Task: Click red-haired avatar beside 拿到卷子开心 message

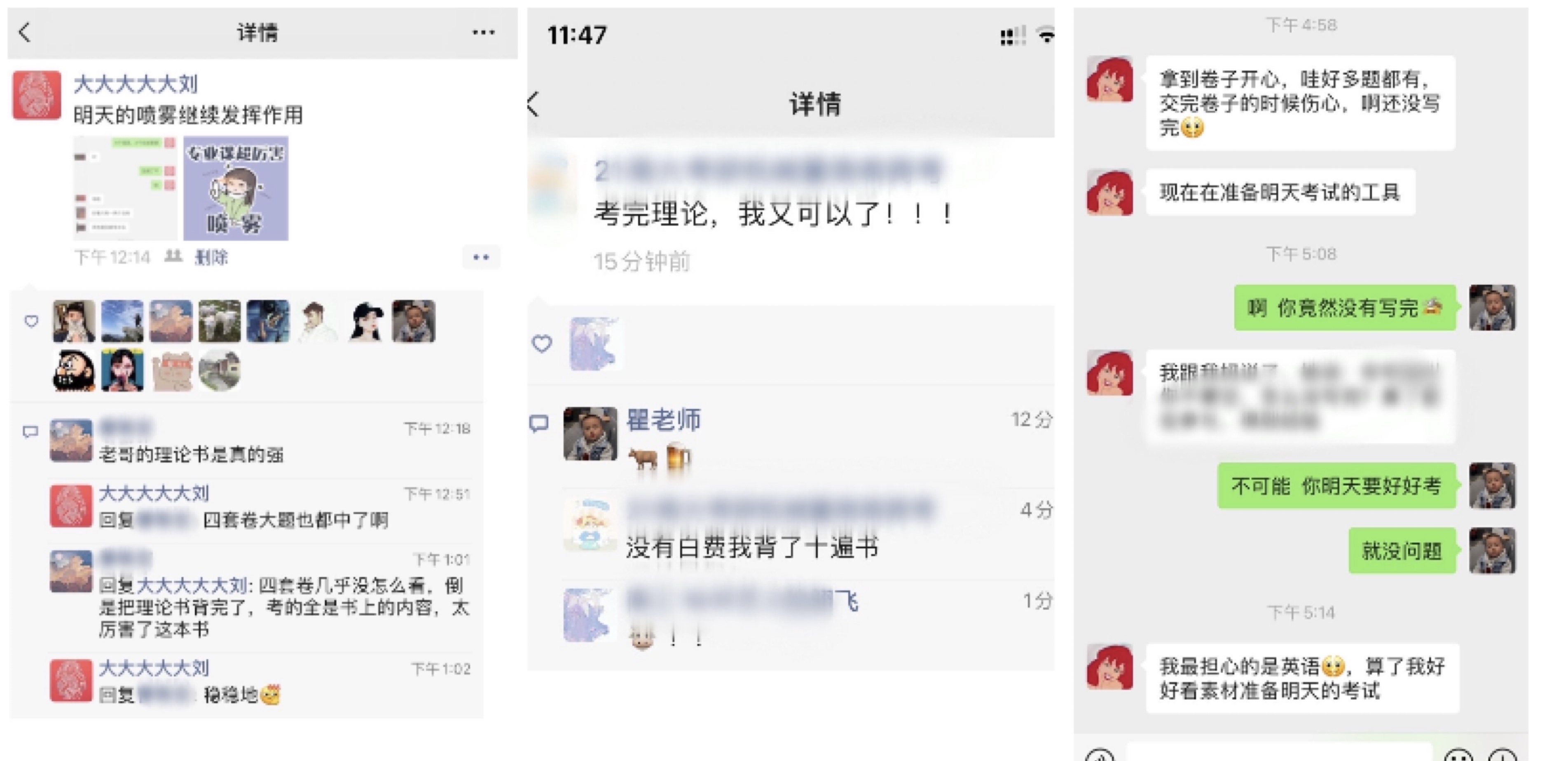Action: coord(1109,80)
